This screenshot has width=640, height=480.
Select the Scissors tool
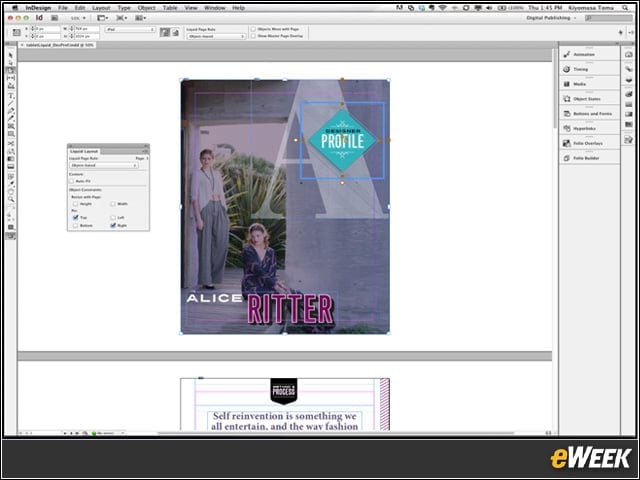point(11,144)
